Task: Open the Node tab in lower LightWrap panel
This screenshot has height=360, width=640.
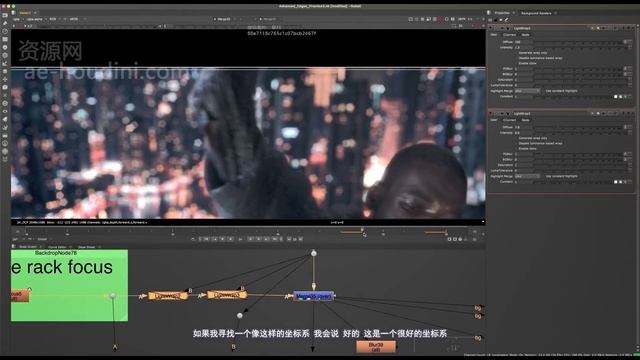Action: click(525, 120)
